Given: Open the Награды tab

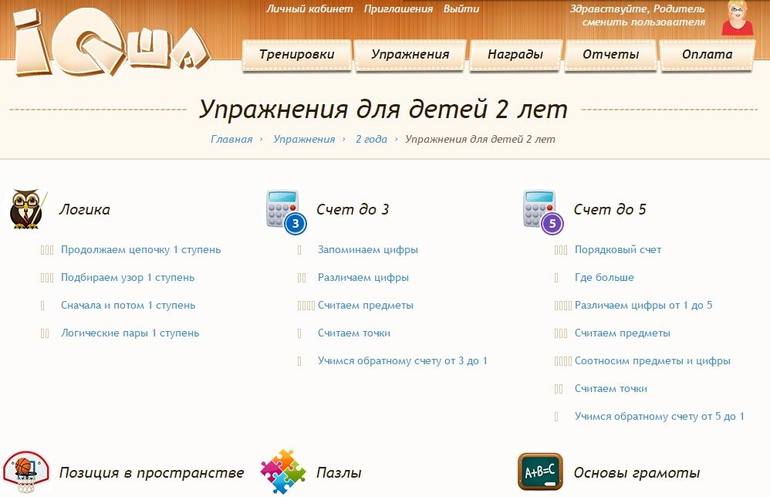Looking at the screenshot, I should click(514, 54).
